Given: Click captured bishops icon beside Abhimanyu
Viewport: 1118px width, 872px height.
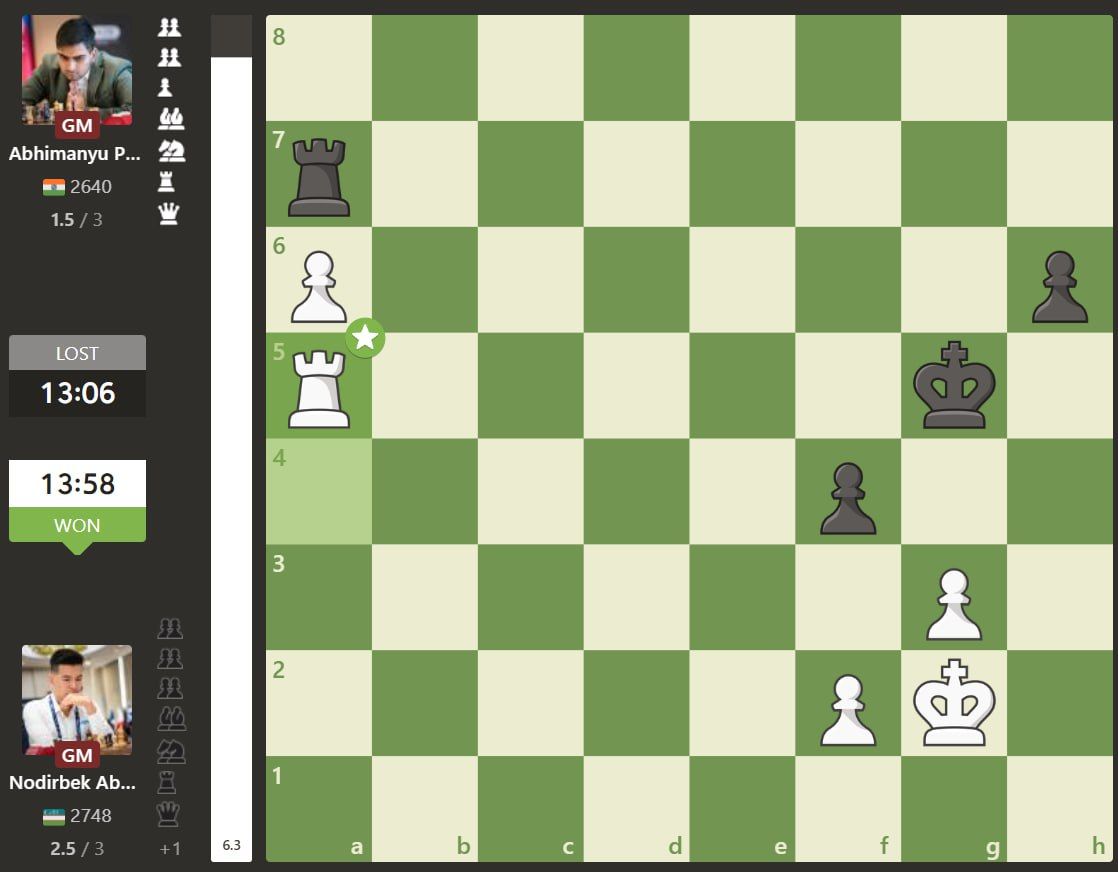Looking at the screenshot, I should (171, 118).
